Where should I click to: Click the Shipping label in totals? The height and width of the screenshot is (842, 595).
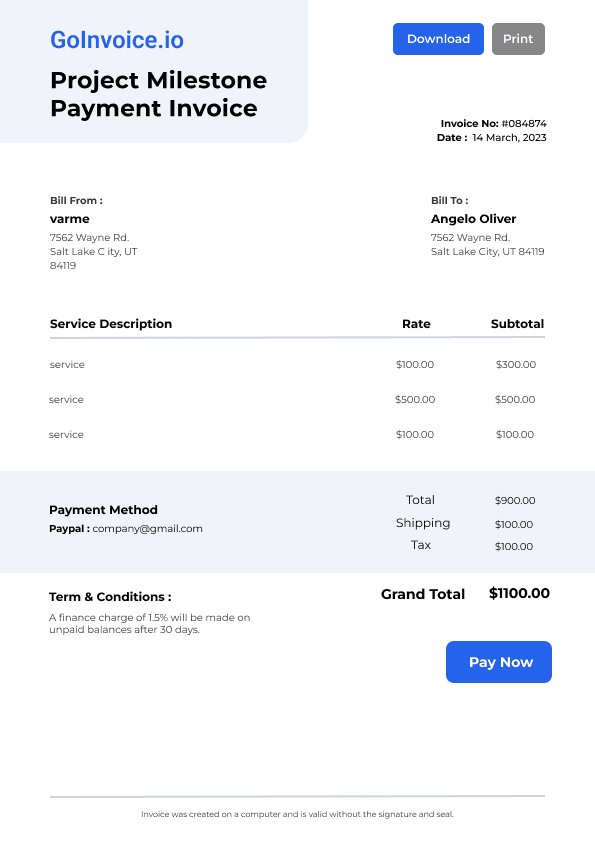[x=423, y=523]
